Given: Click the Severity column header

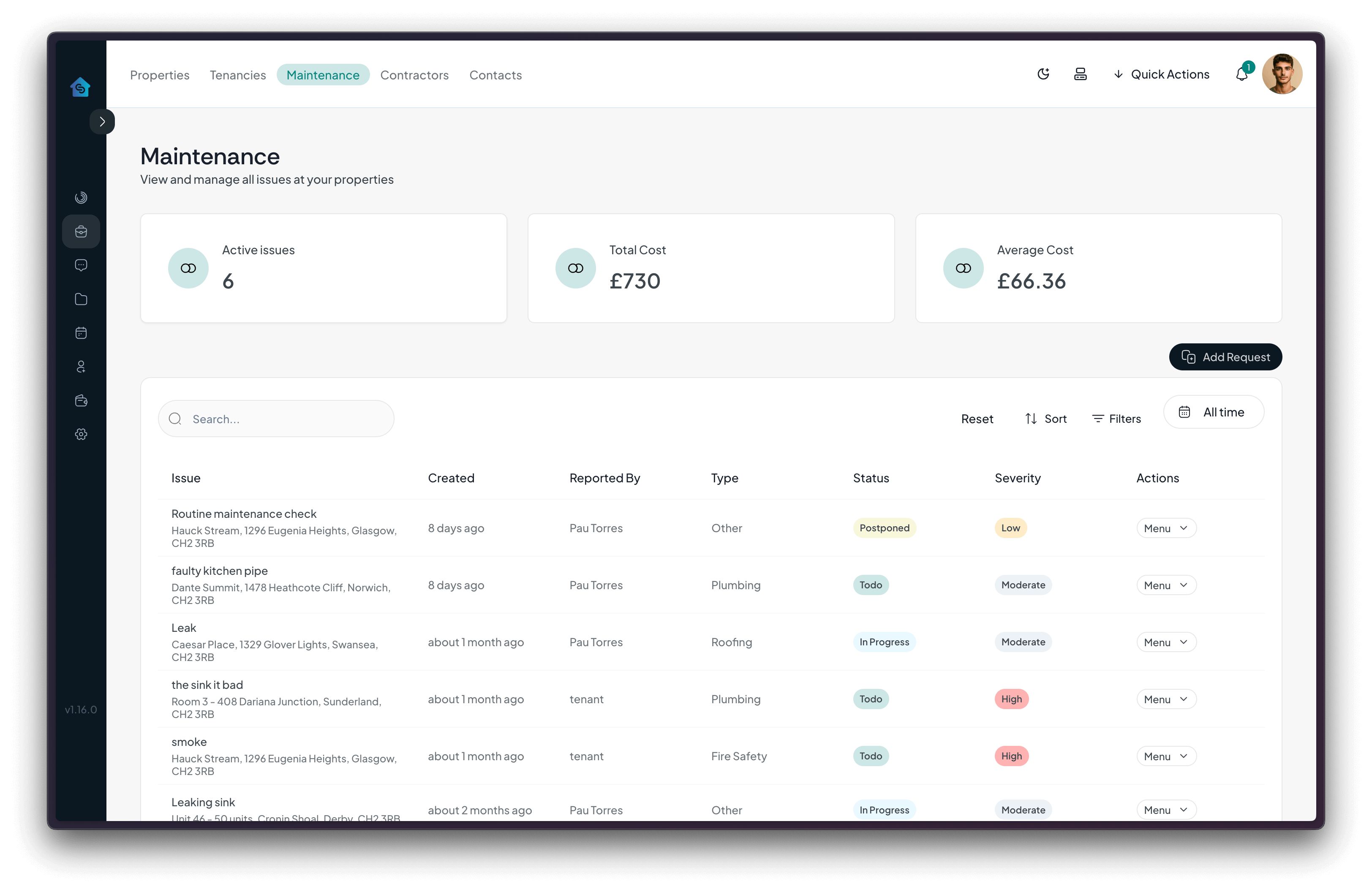Looking at the screenshot, I should coord(1018,478).
